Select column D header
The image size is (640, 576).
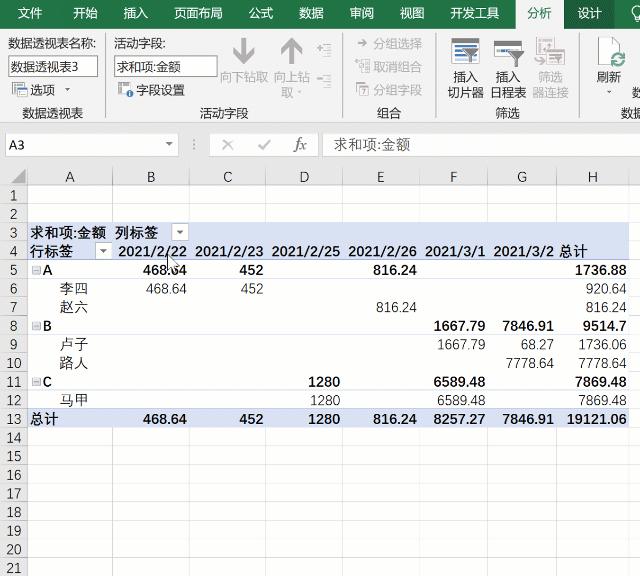[x=304, y=177]
